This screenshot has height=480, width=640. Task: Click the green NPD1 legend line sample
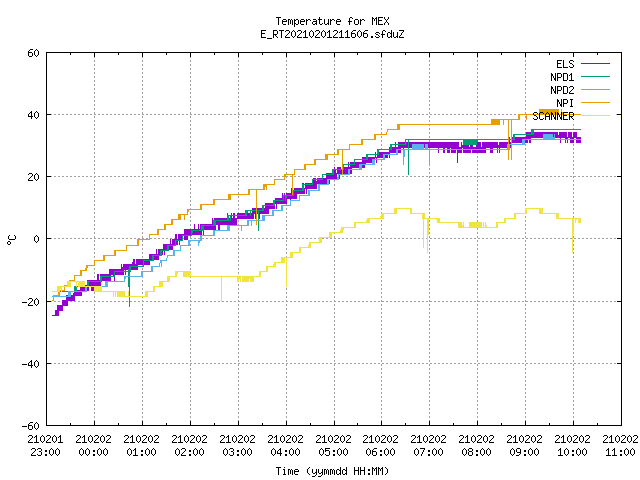pos(595,76)
